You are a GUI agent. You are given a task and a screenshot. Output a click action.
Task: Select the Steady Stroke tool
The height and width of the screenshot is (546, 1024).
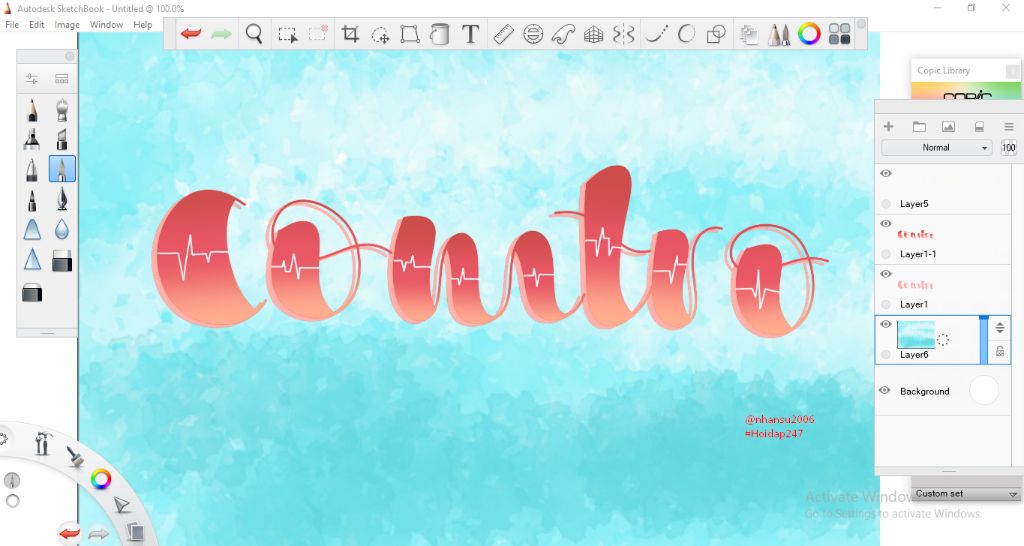click(x=656, y=33)
